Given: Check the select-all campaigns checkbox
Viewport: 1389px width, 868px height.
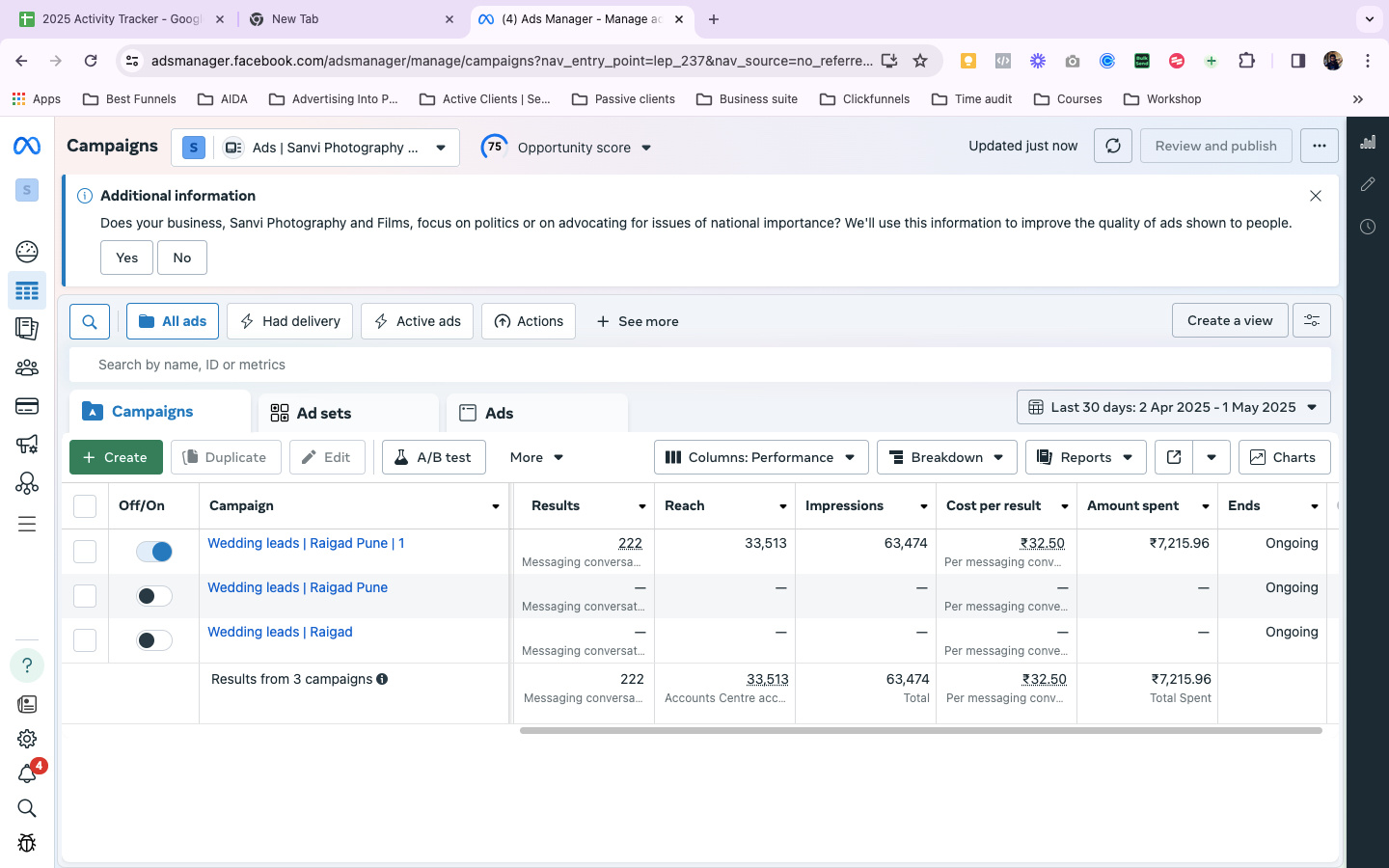Looking at the screenshot, I should pyautogui.click(x=85, y=506).
